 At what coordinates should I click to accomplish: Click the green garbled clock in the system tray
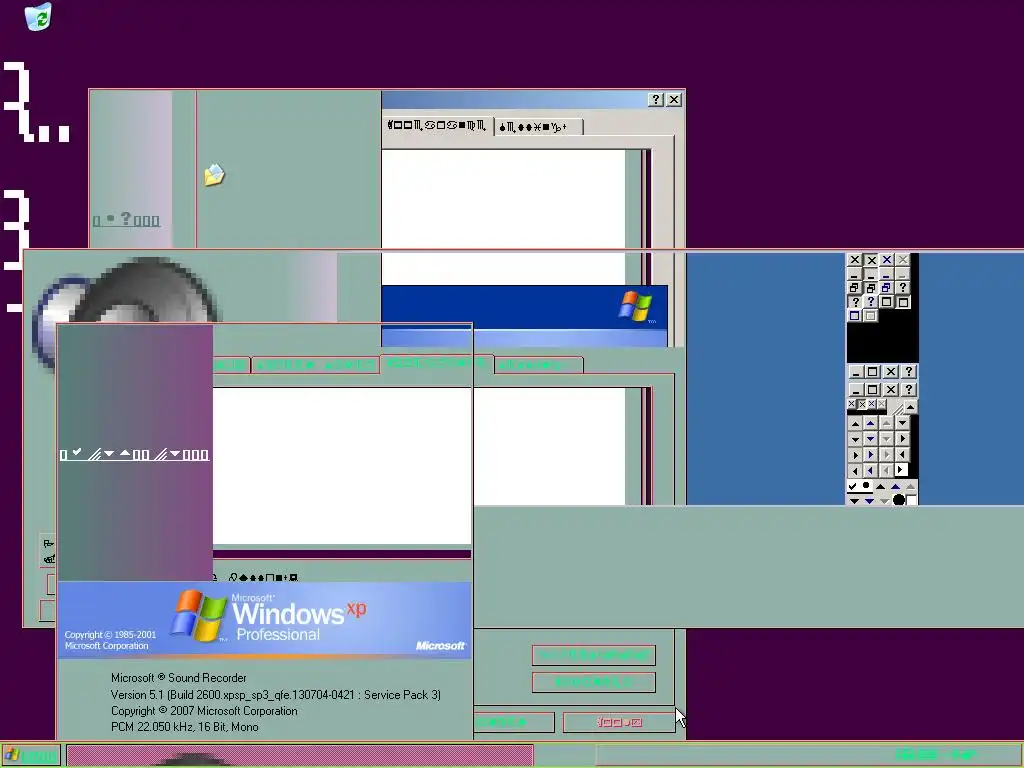click(936, 755)
